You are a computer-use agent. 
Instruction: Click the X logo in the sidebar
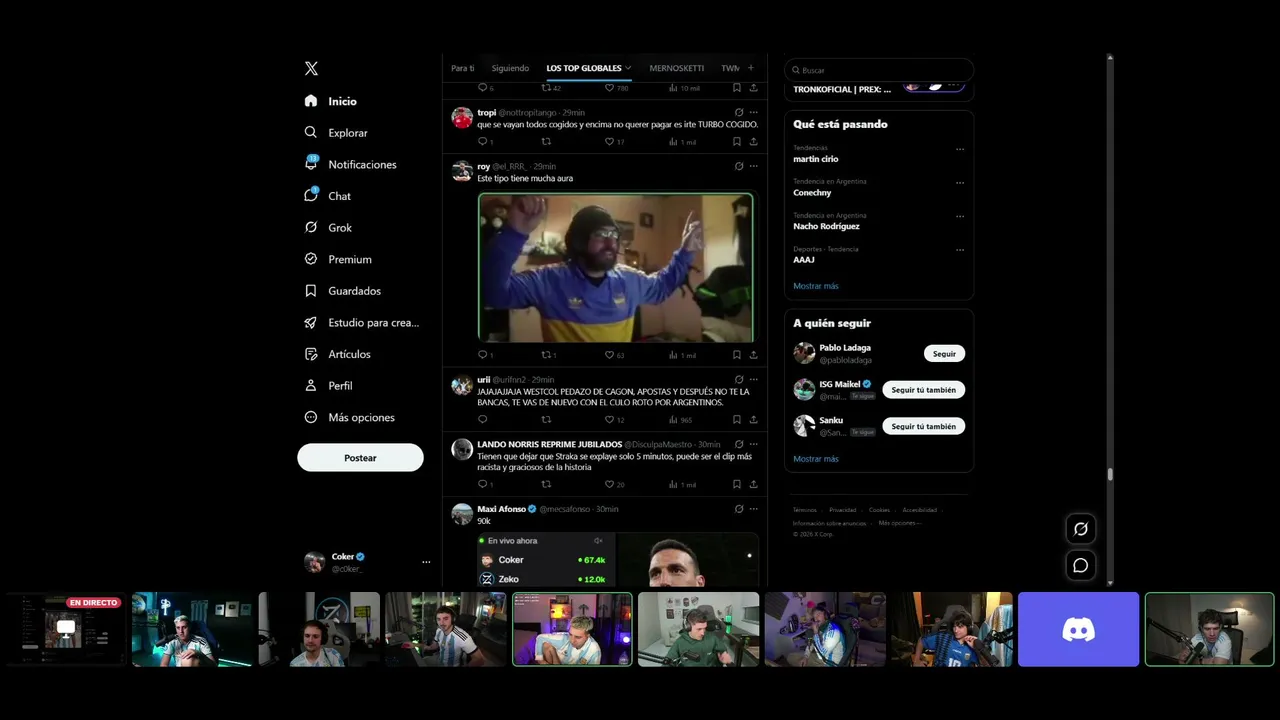[311, 69]
